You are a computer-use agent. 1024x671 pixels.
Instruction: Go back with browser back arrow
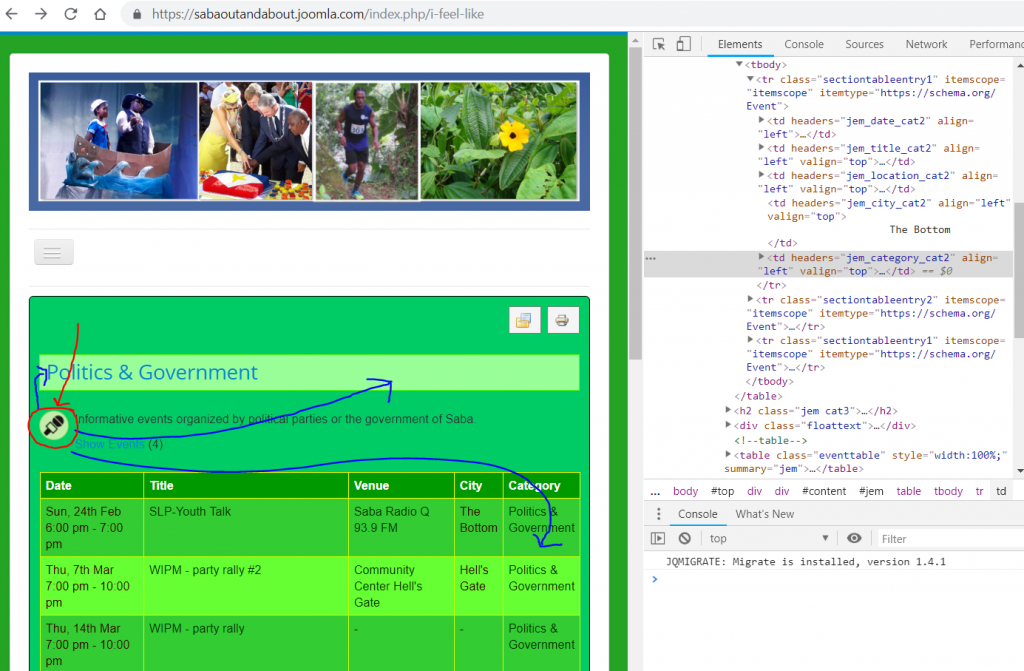pyautogui.click(x=12, y=14)
